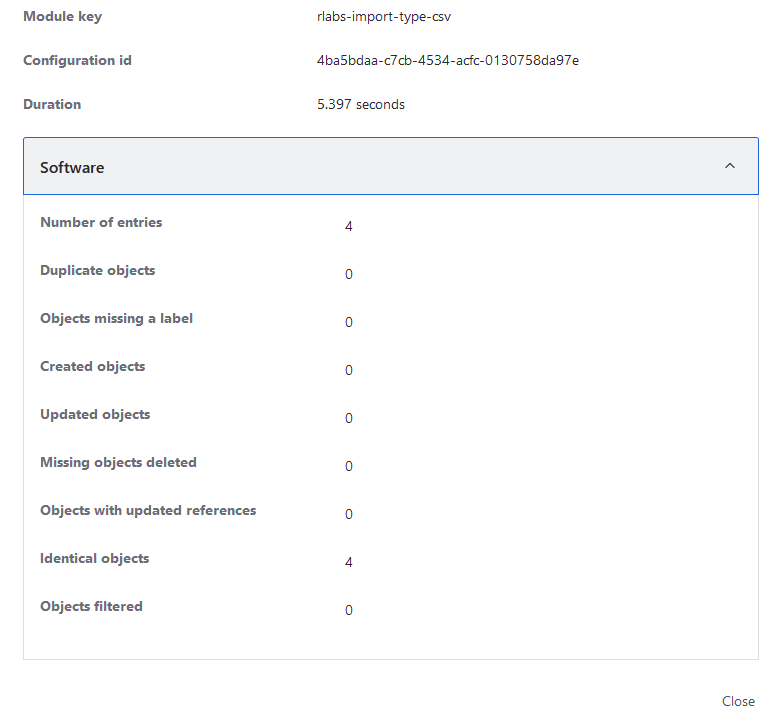Click the Created objects label
The image size is (772, 722).
tap(92, 367)
